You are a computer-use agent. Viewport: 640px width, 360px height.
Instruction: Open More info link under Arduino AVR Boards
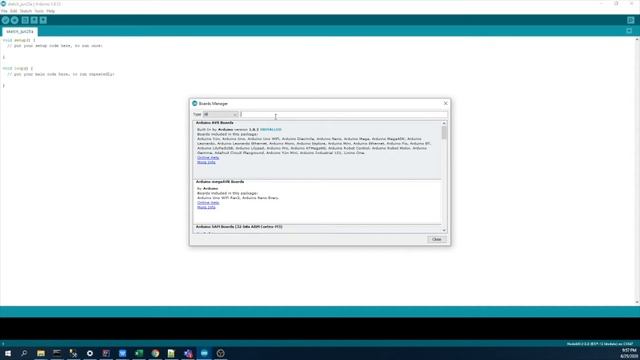pos(206,162)
